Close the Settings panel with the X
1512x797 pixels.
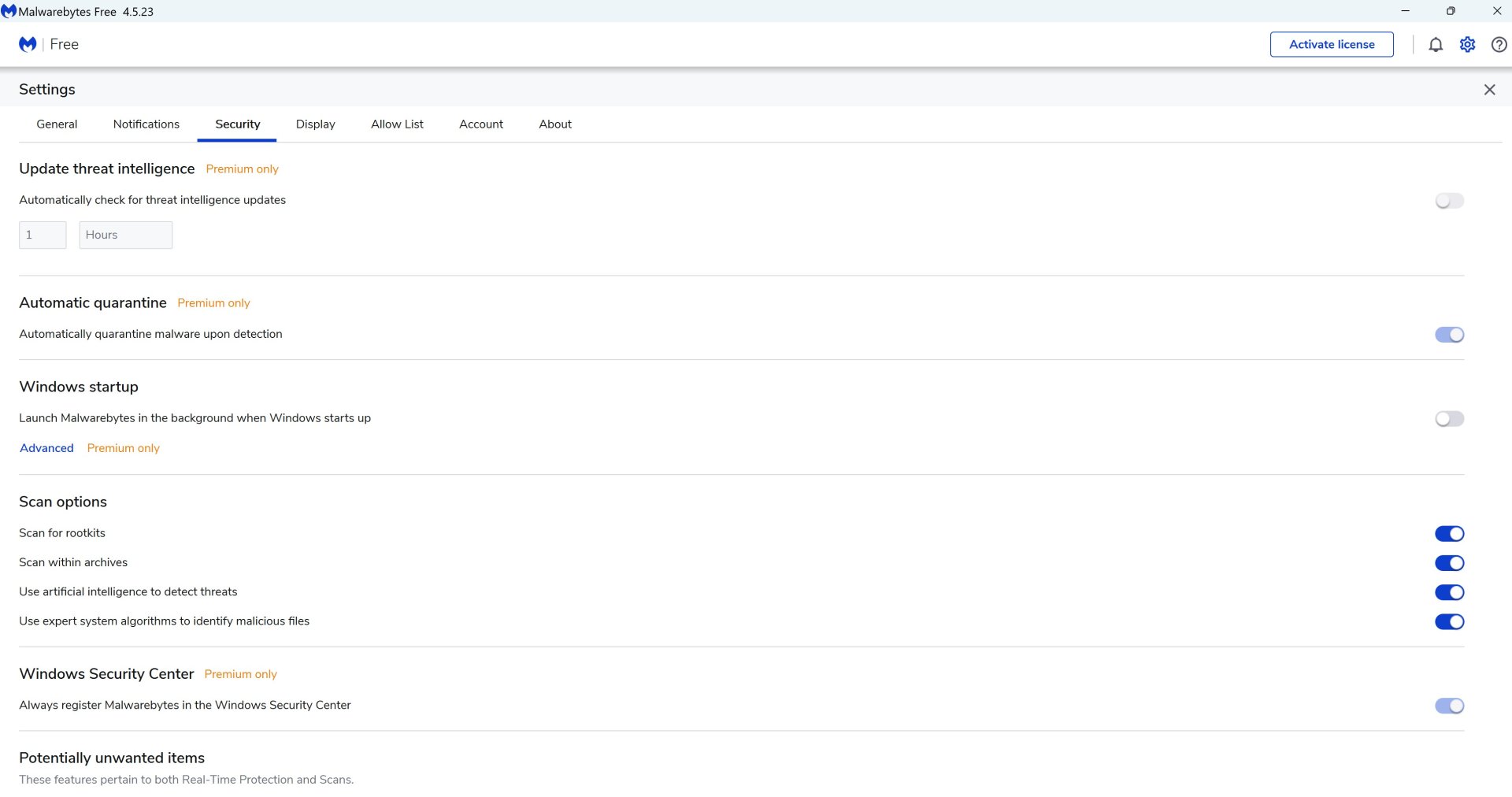click(x=1489, y=90)
